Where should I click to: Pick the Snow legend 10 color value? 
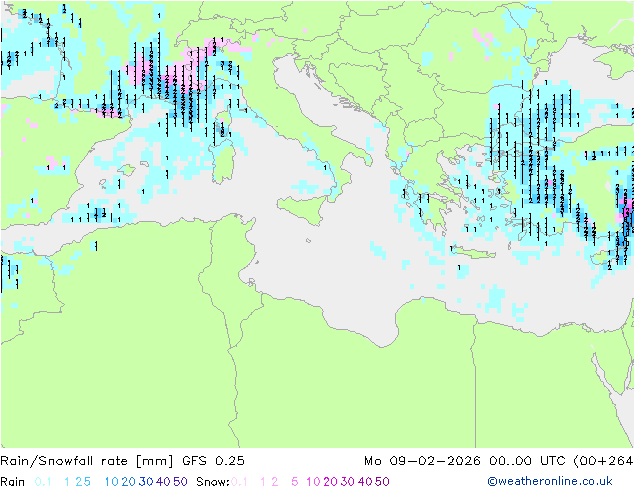(313, 482)
